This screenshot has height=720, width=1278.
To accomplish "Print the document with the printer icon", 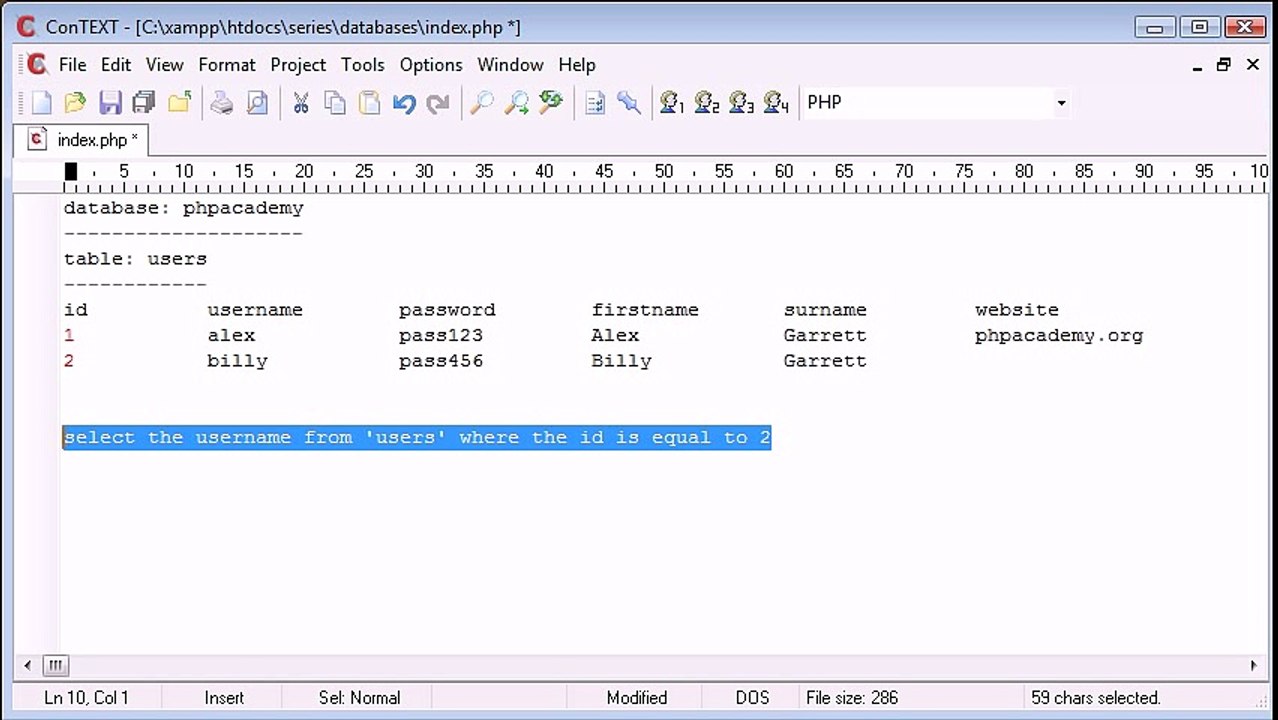I will coord(222,102).
